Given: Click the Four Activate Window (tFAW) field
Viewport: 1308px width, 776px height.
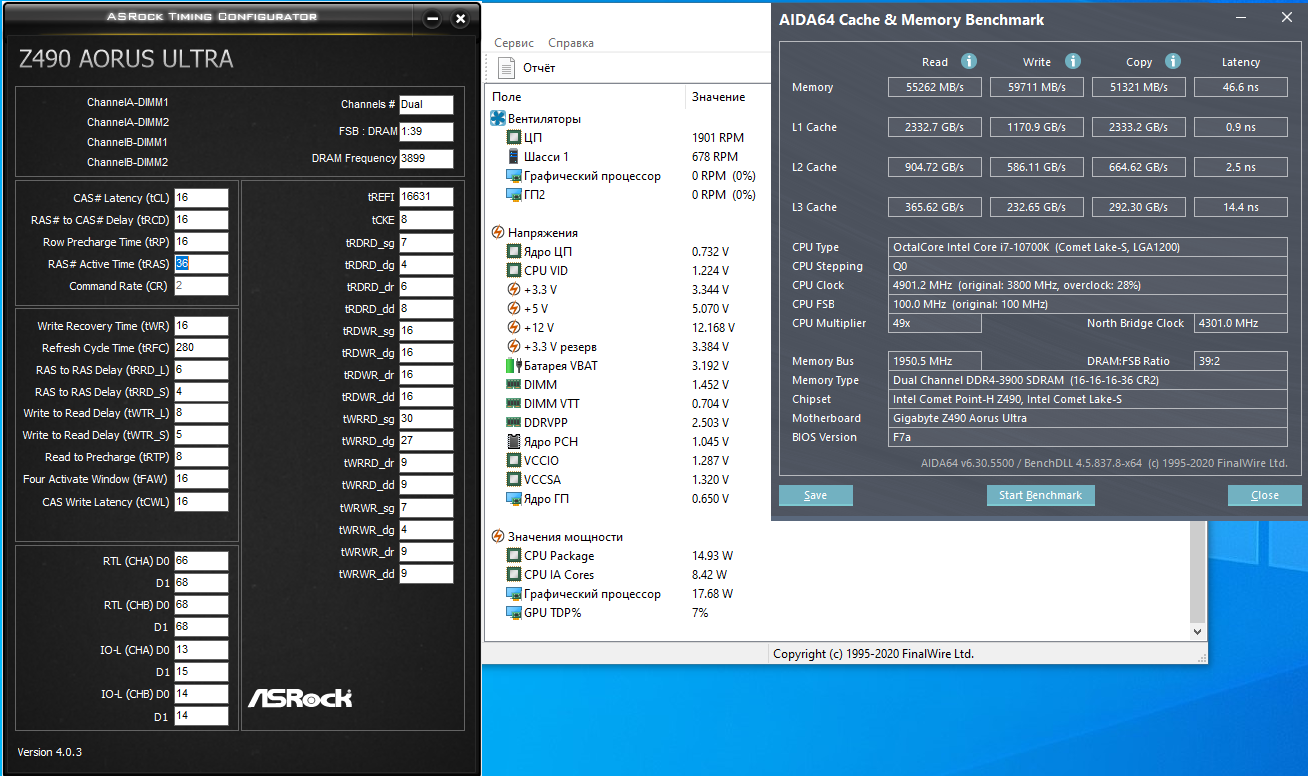Looking at the screenshot, I should tap(201, 479).
